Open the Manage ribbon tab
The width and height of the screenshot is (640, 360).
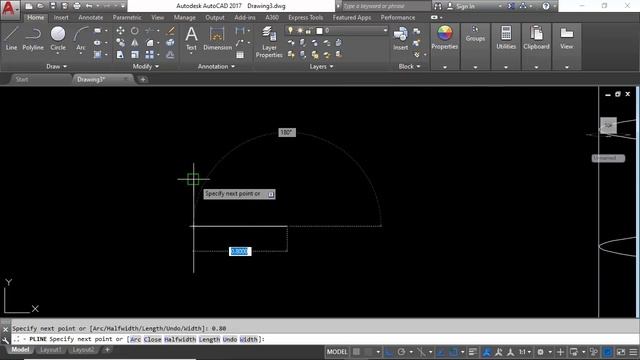(x=184, y=18)
